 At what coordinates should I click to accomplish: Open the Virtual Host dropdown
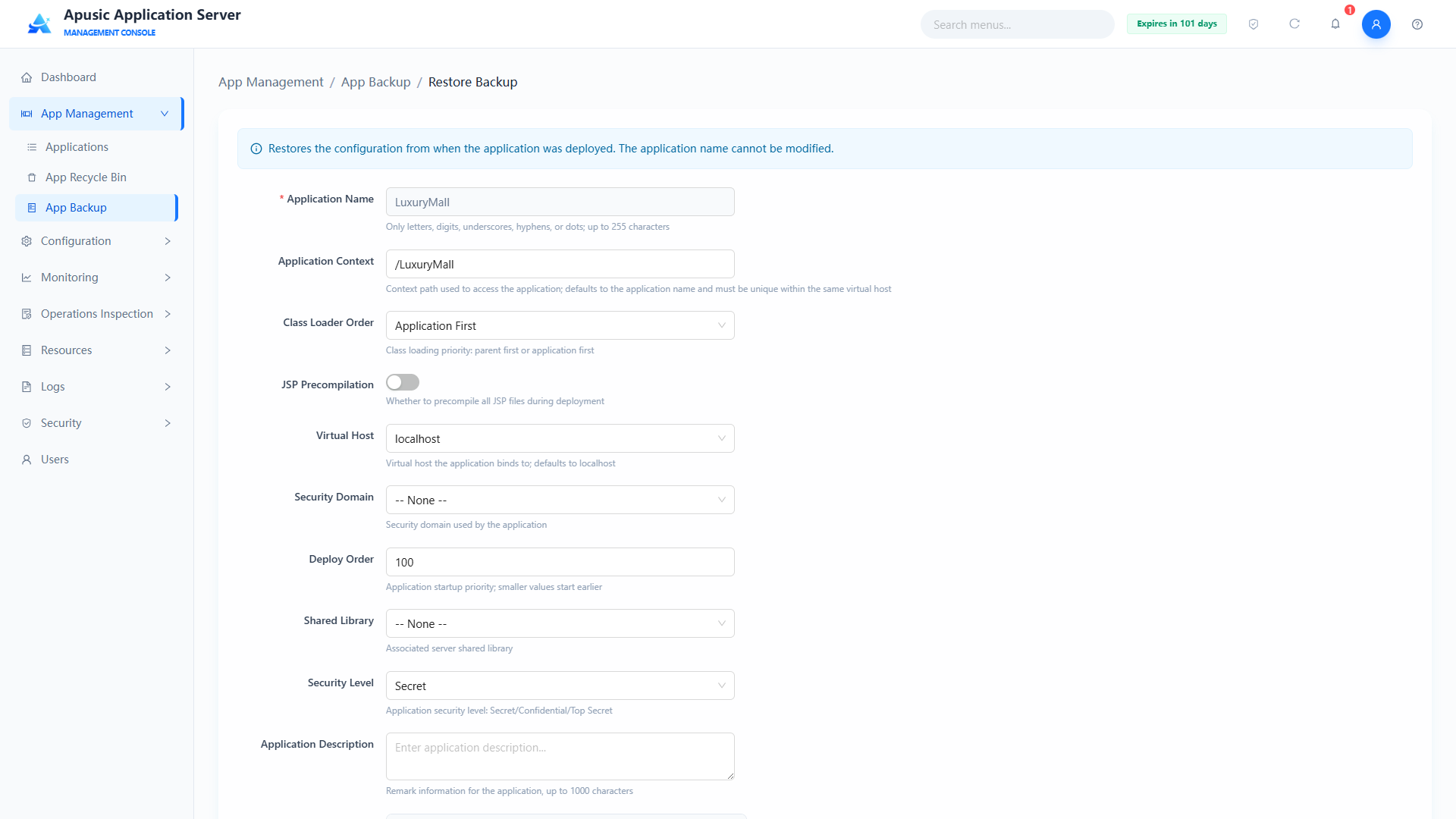pyautogui.click(x=560, y=438)
